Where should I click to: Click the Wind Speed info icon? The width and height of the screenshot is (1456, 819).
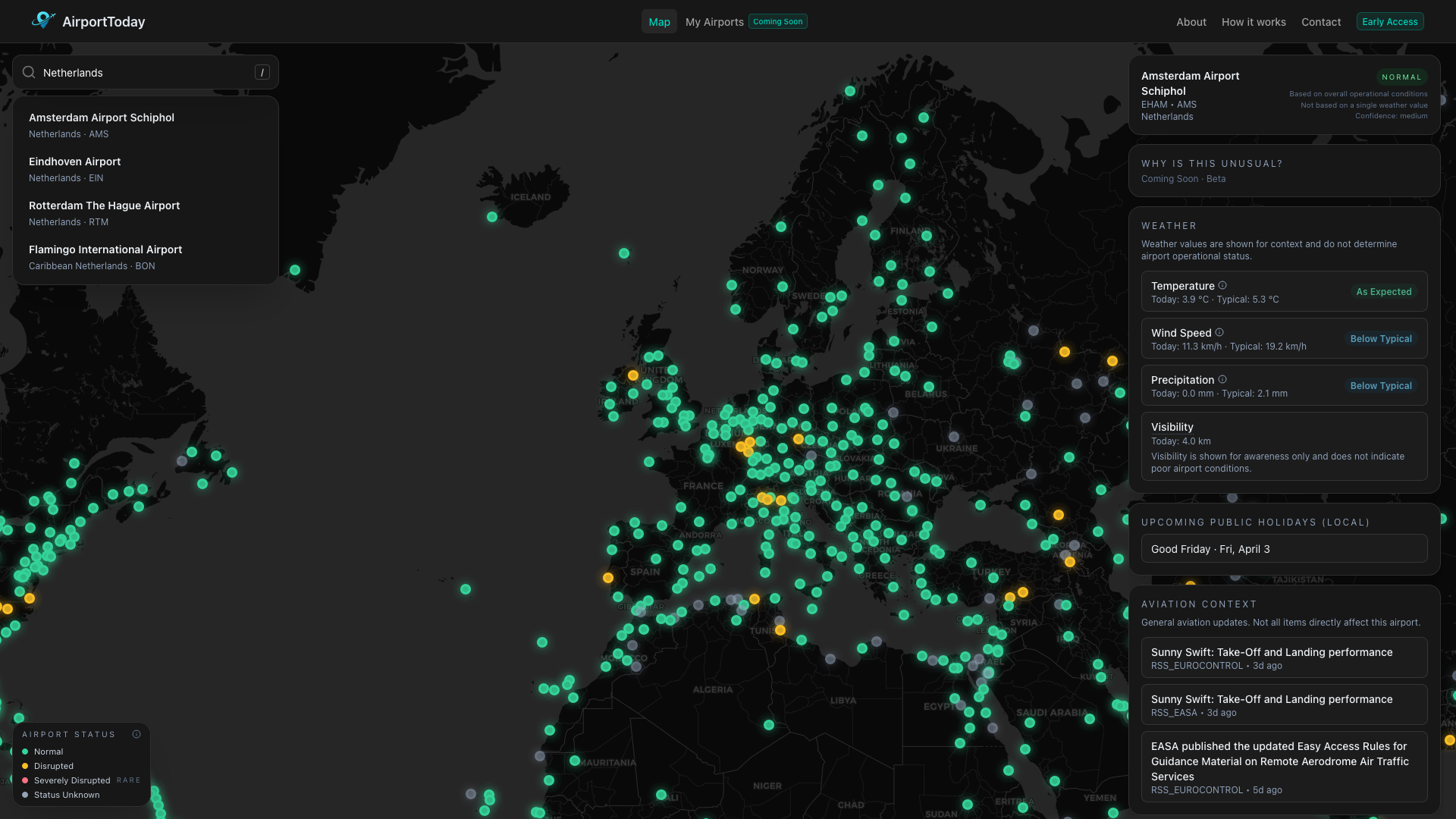click(1219, 332)
